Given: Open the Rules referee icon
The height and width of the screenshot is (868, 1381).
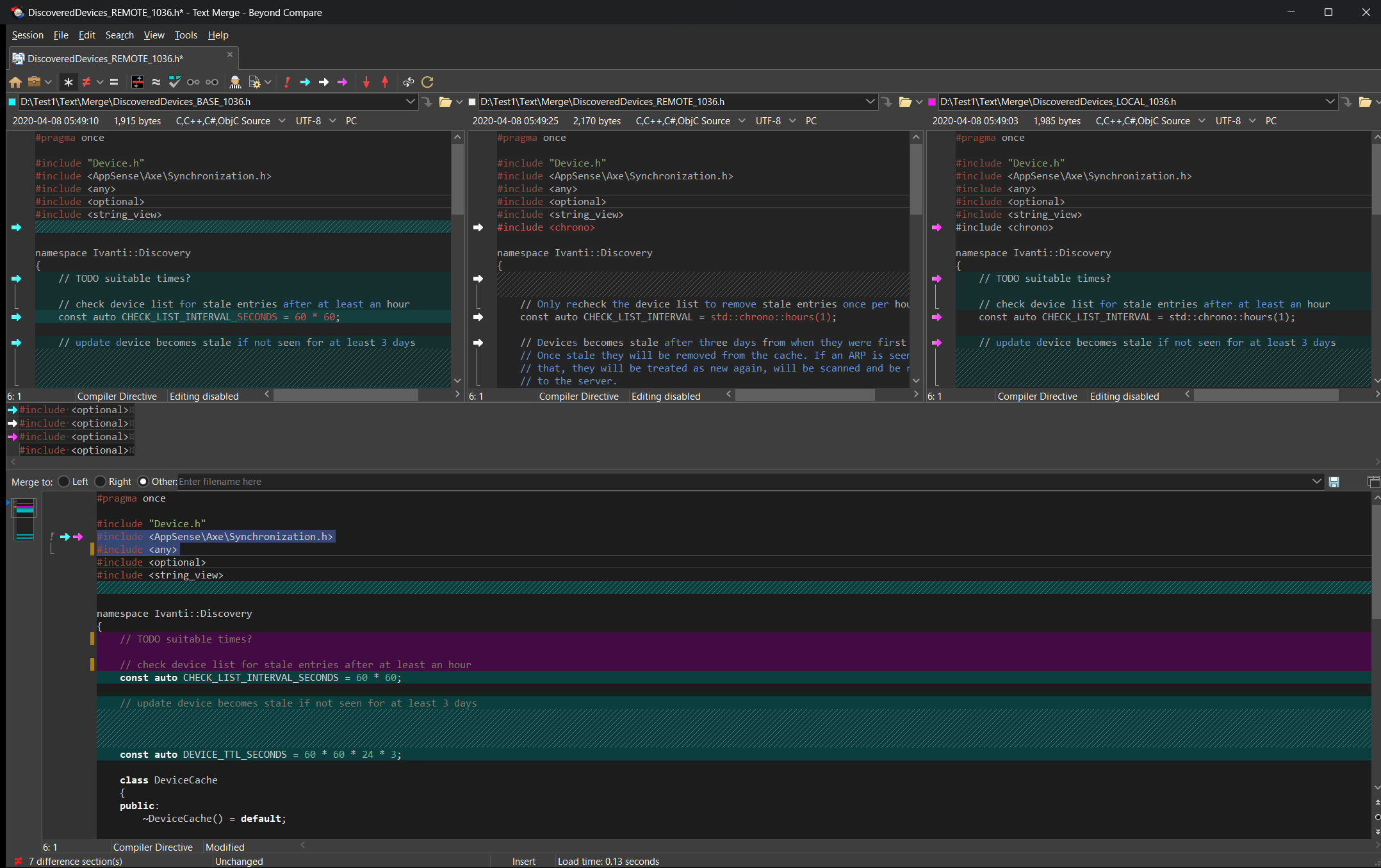Looking at the screenshot, I should pos(235,82).
